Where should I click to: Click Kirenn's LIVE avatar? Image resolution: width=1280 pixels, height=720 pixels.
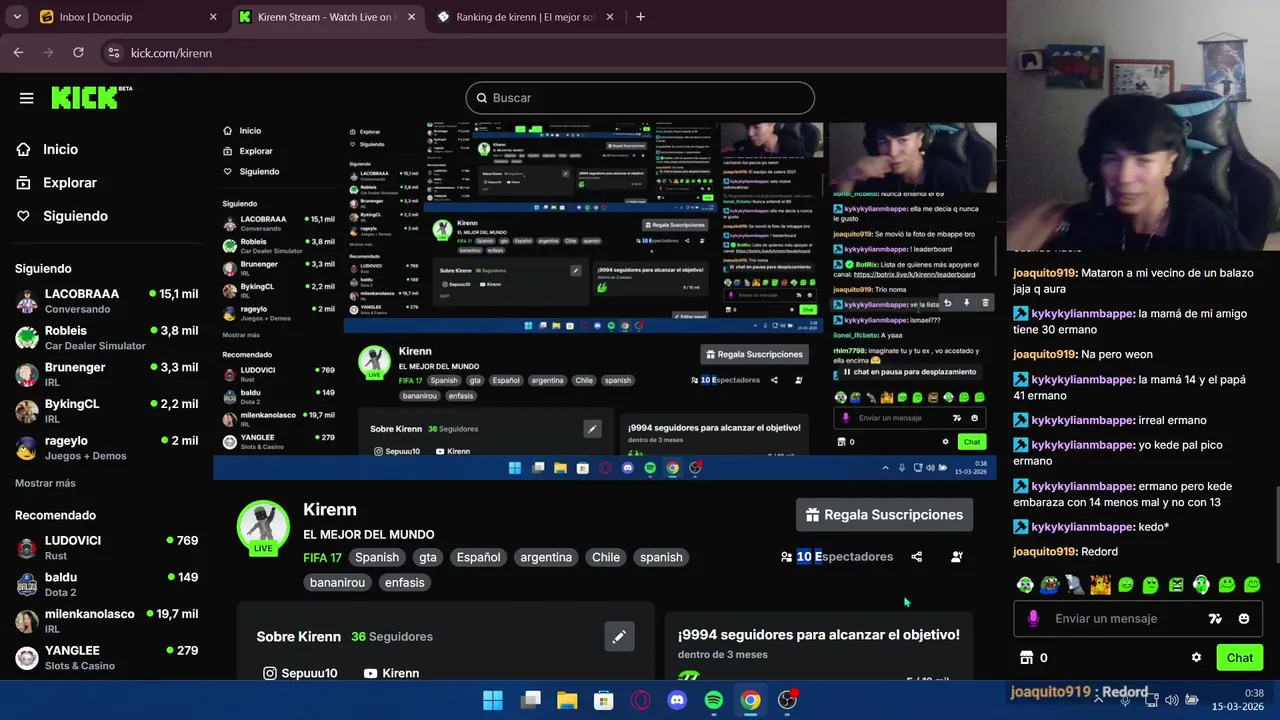263,527
